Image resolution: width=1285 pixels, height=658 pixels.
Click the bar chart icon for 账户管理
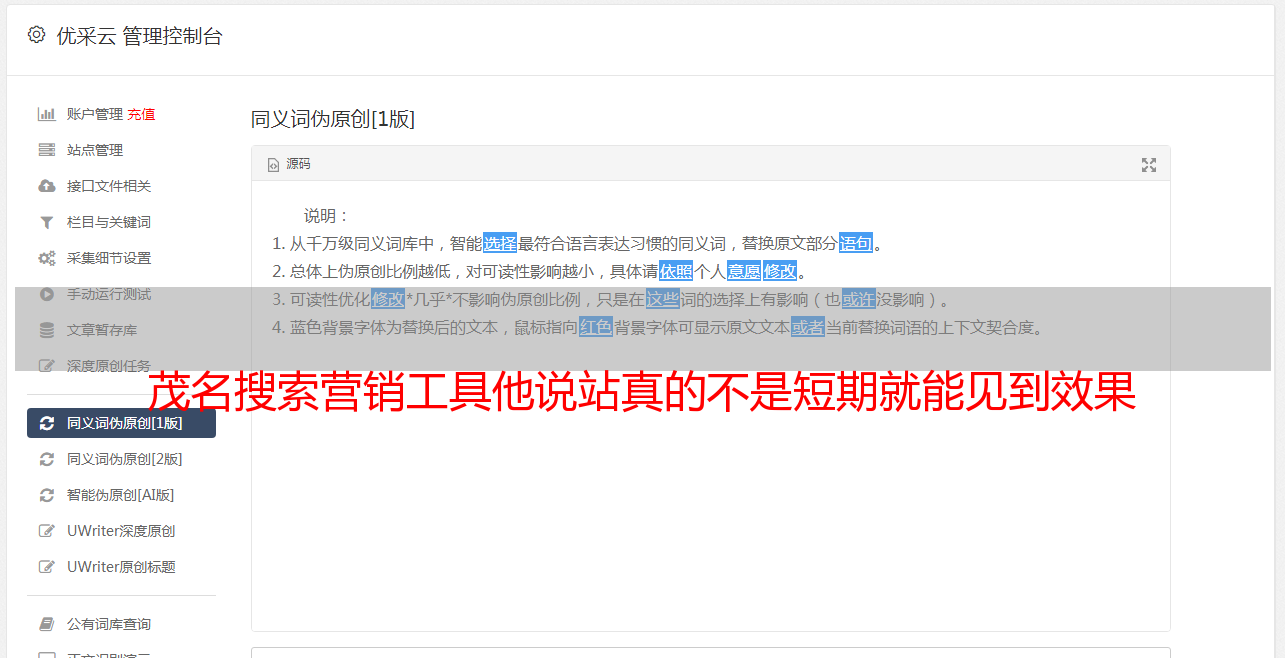click(46, 114)
